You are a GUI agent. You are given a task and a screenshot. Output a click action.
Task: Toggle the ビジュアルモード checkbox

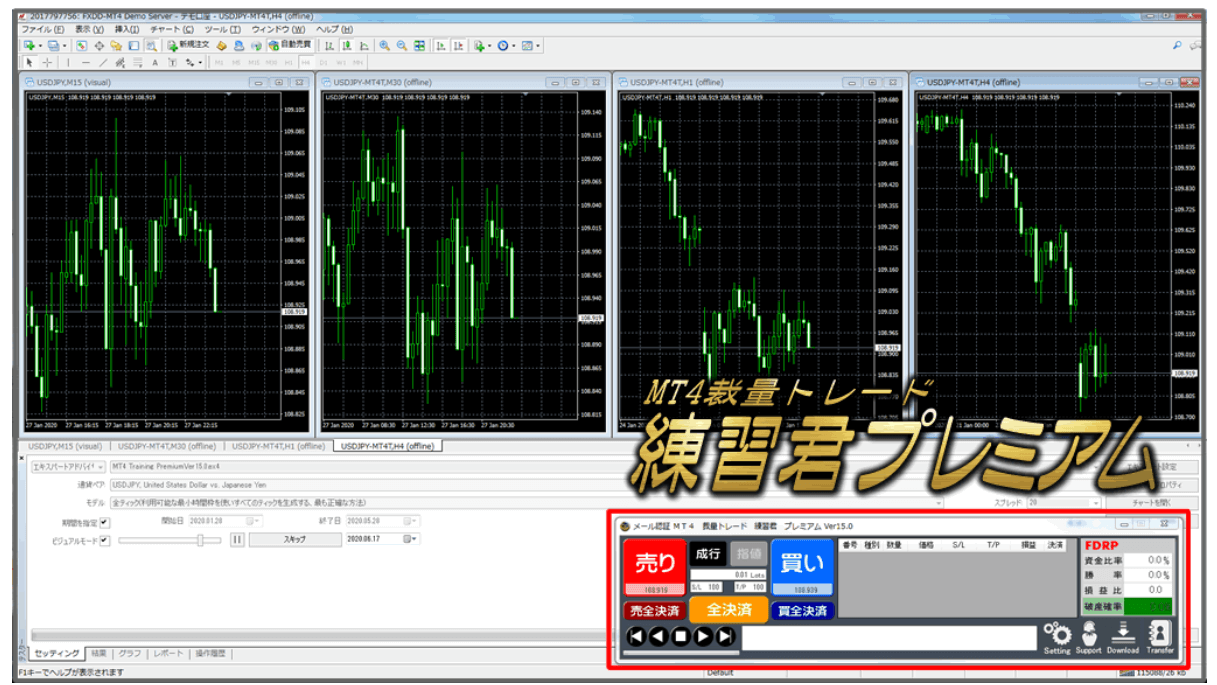(x=104, y=540)
